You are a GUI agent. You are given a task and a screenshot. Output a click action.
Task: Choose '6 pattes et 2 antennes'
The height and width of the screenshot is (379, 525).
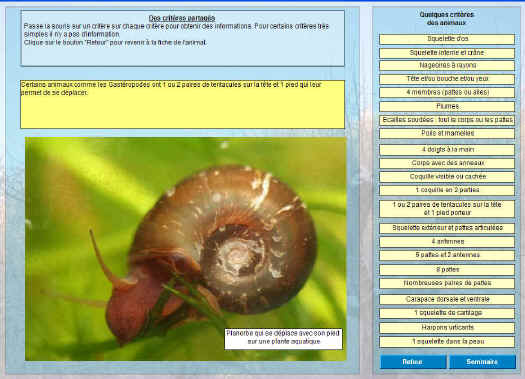click(x=447, y=255)
